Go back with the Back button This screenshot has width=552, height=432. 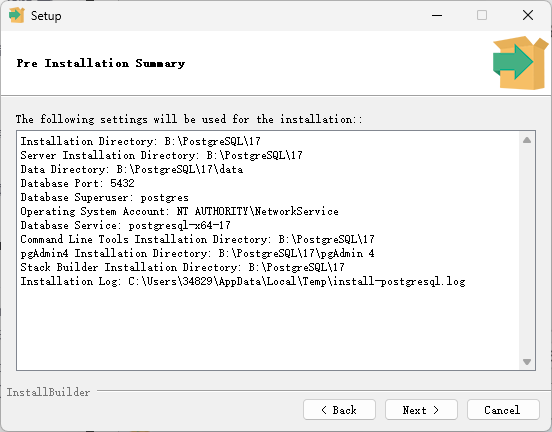coord(339,410)
